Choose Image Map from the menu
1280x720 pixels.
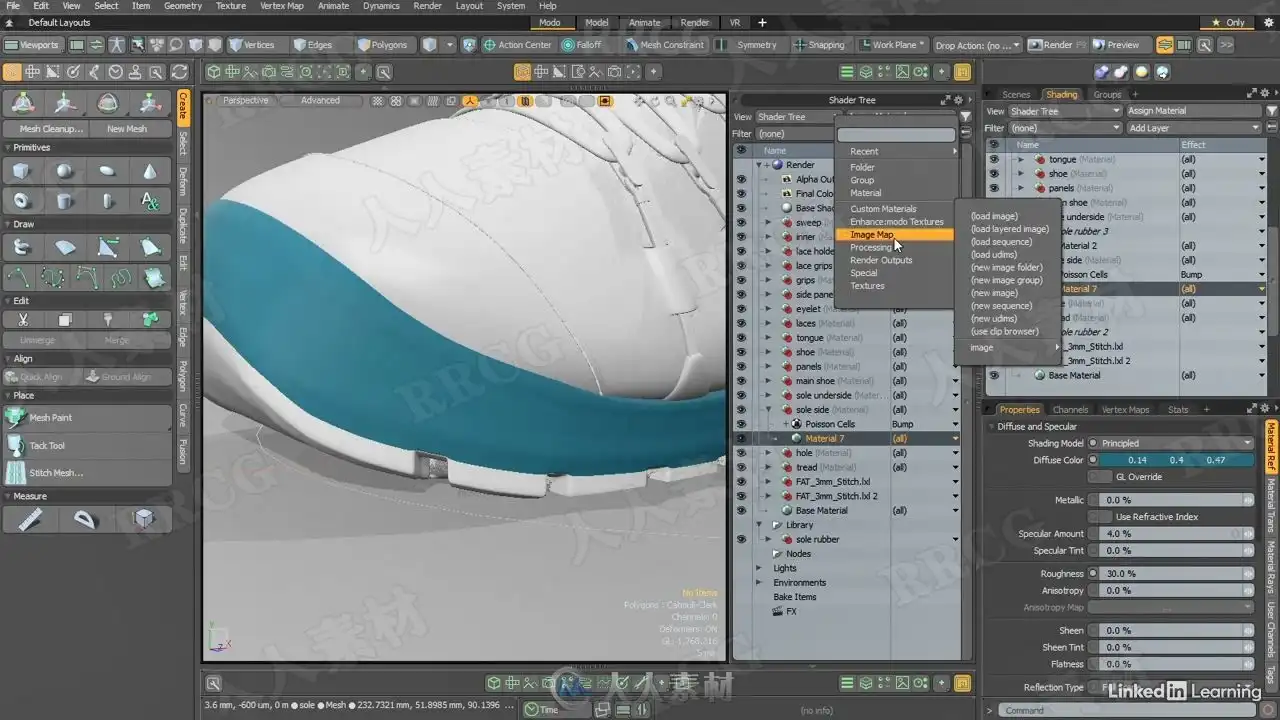(872, 235)
